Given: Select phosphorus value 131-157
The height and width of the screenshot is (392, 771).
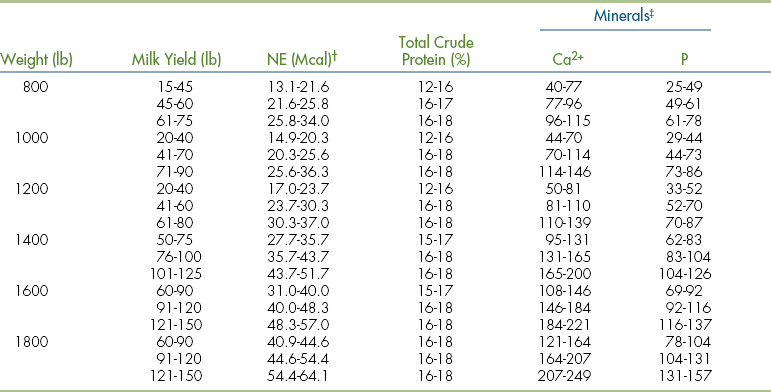Looking at the screenshot, I should pos(685,376).
